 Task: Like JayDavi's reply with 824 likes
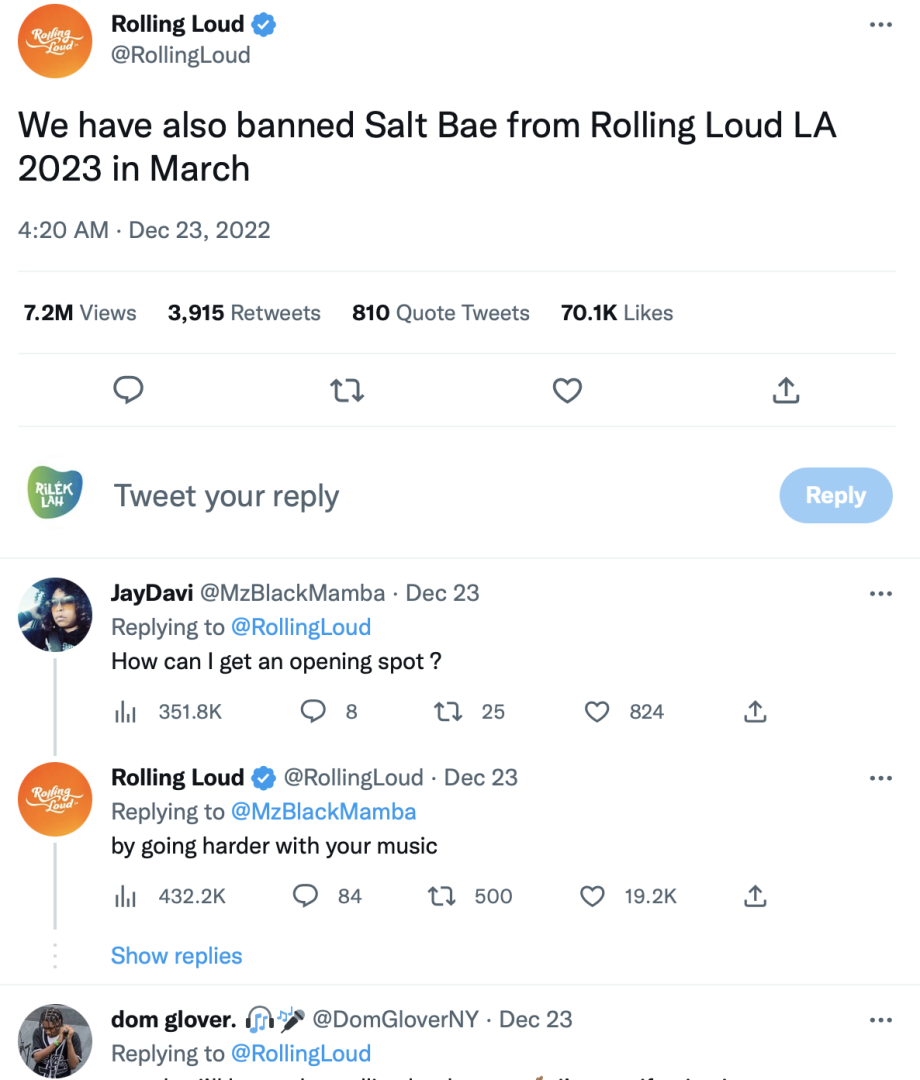coord(597,712)
